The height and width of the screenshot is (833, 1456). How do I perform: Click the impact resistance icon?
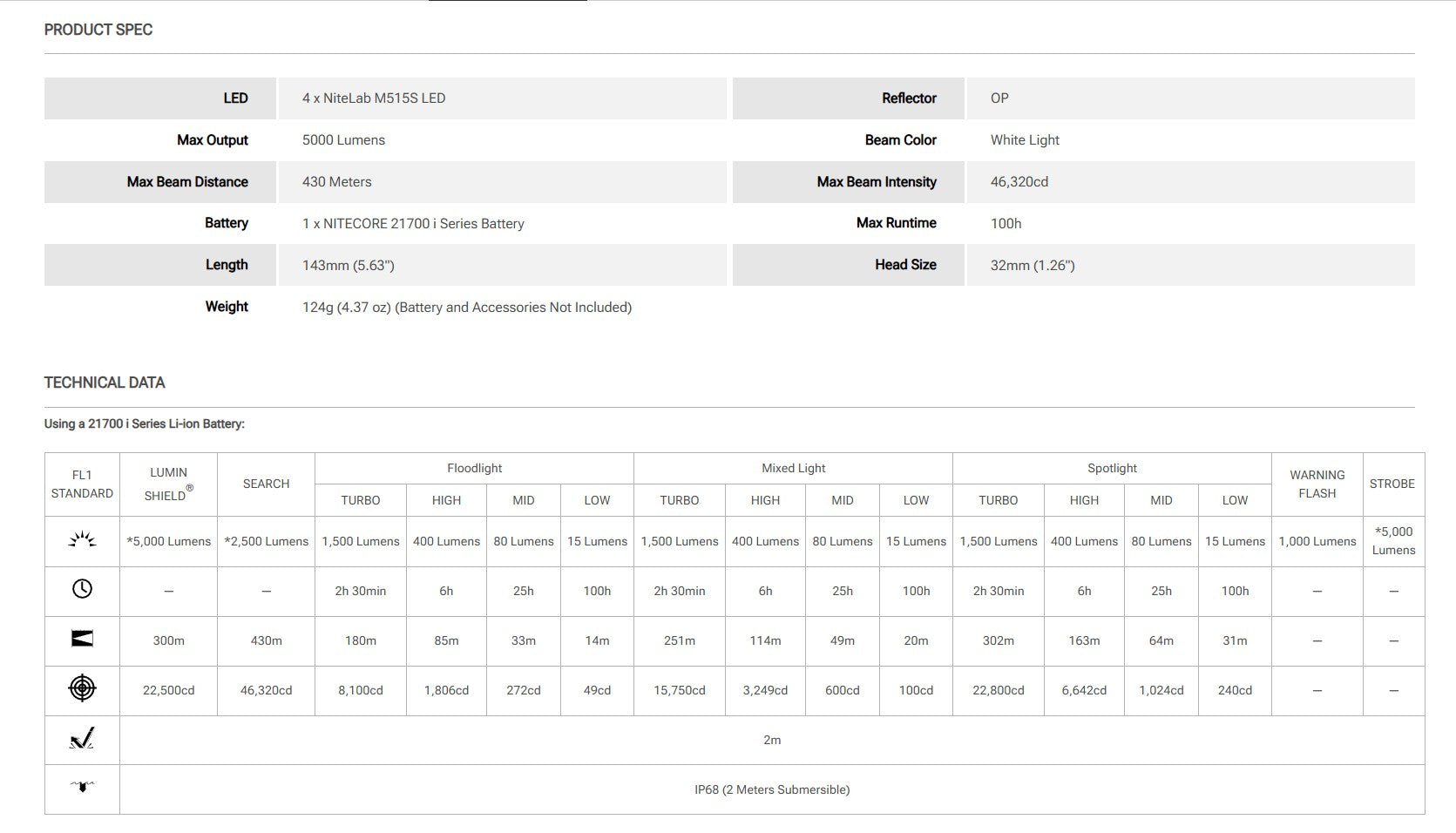(x=82, y=739)
